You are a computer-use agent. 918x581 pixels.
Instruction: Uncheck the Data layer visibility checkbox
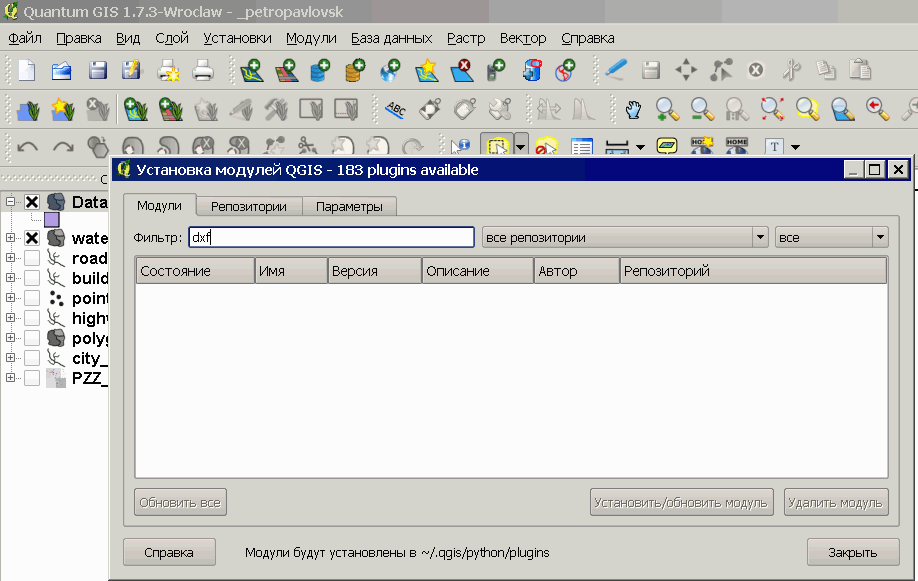tap(32, 202)
